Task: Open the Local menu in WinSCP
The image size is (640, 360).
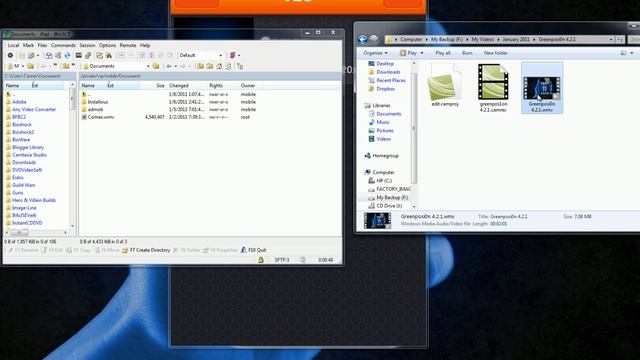Action: [x=13, y=45]
